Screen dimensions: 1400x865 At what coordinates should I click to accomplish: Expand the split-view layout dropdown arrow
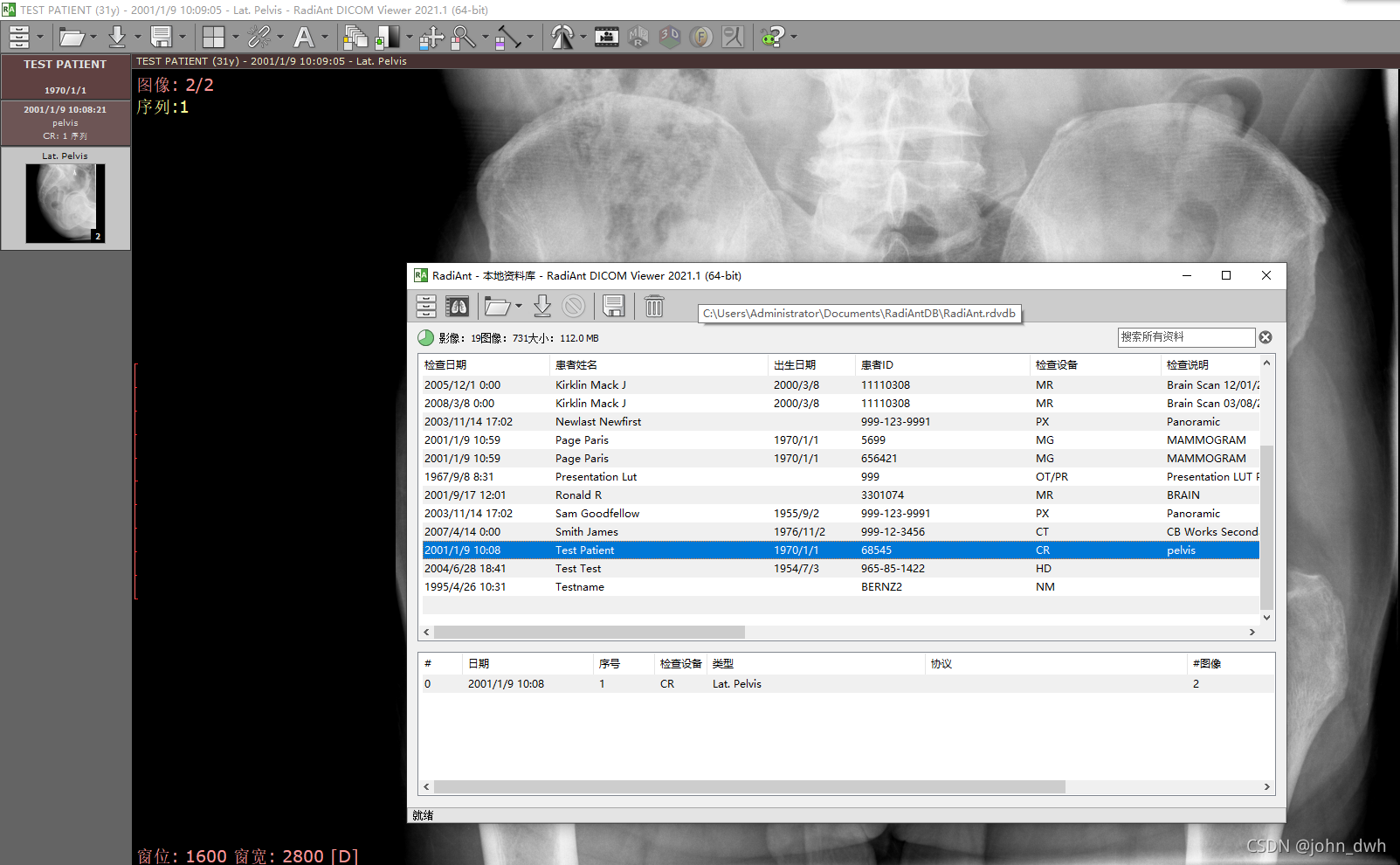pos(234,37)
